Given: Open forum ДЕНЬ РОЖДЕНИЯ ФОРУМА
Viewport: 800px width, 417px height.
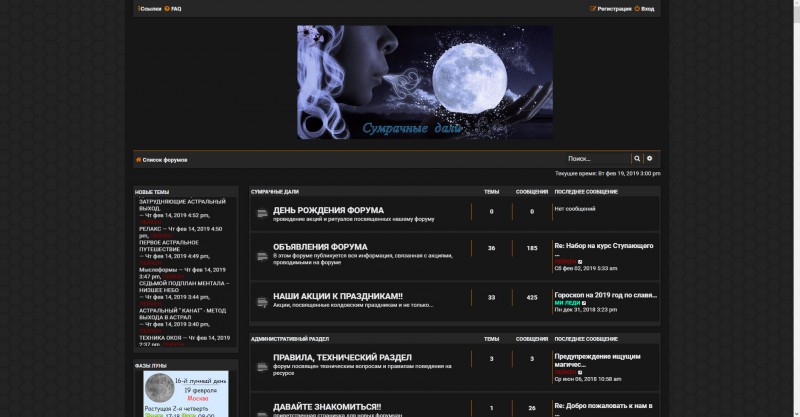Looking at the screenshot, I should click(328, 210).
